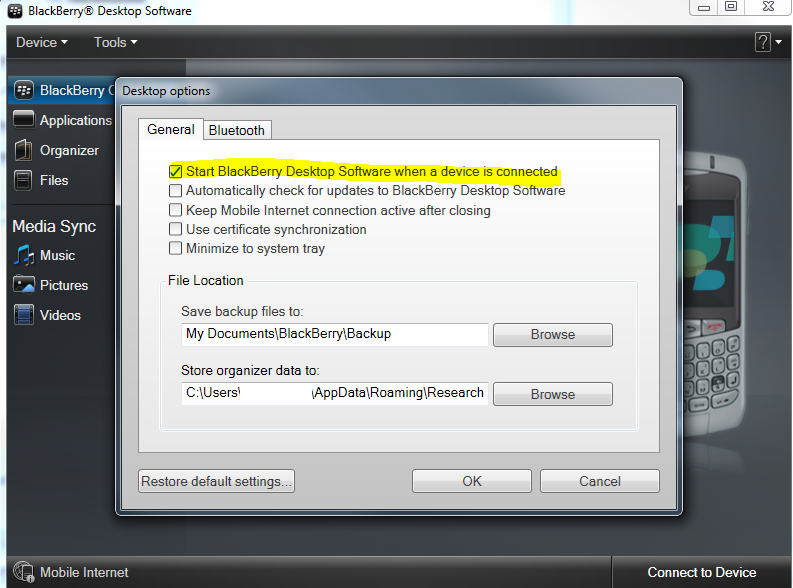Screen dimensions: 793x588
Task: Click the Files icon in sidebar
Action: 23,180
